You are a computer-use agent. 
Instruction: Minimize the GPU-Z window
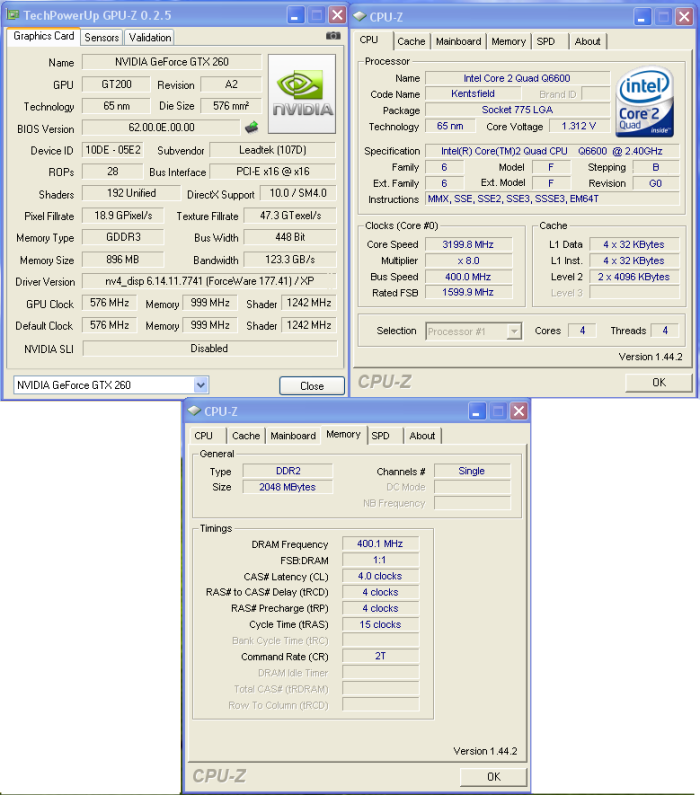click(296, 15)
